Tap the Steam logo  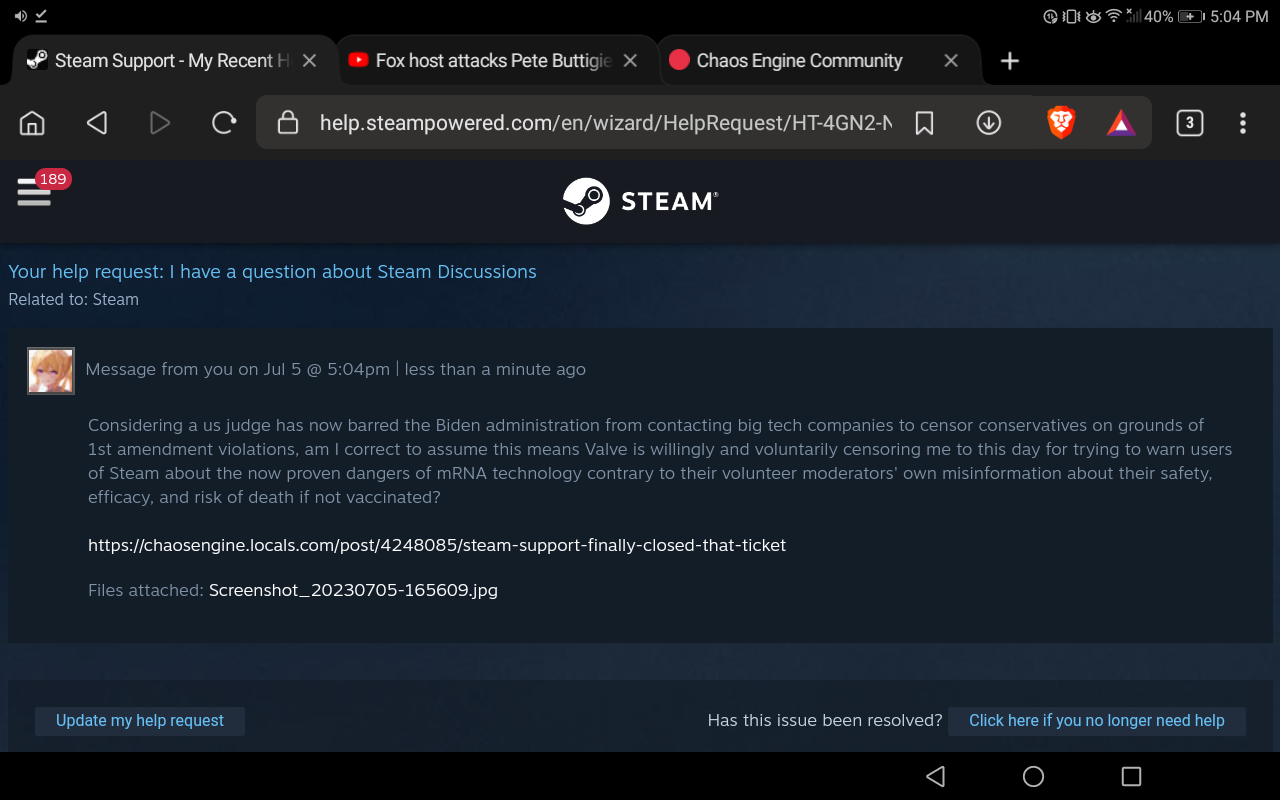click(640, 201)
